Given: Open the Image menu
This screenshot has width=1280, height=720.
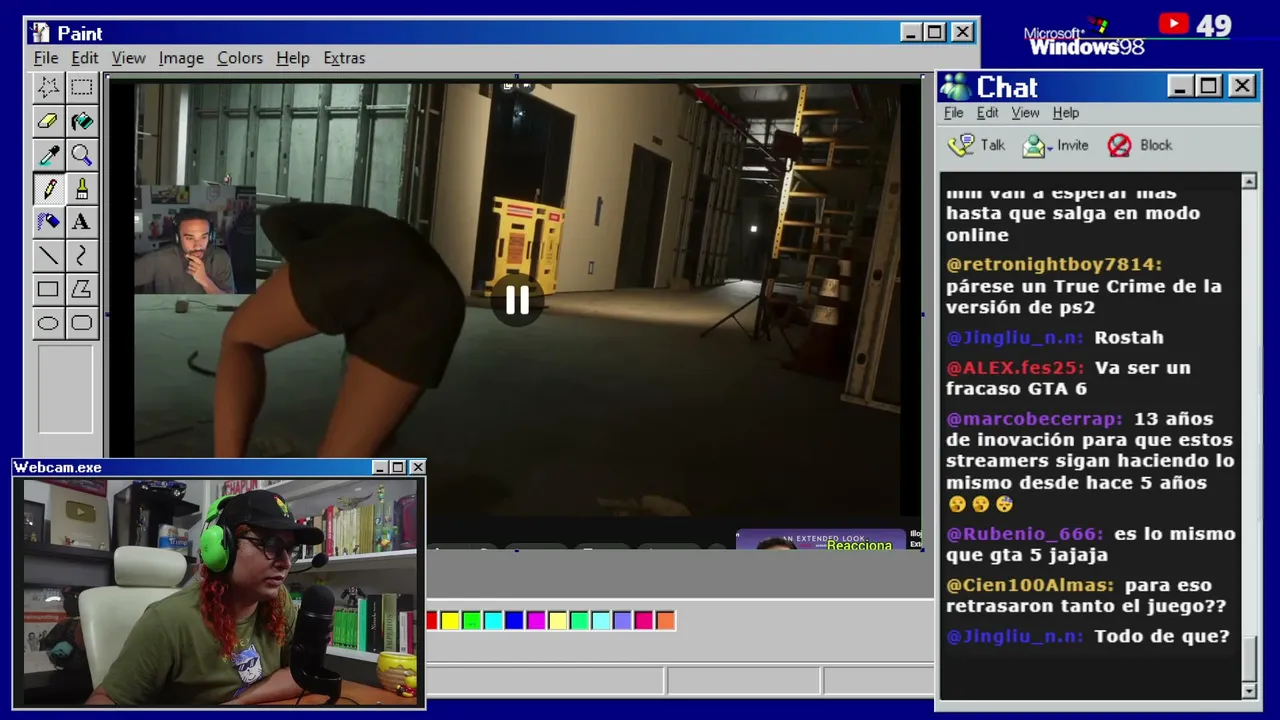Looking at the screenshot, I should pyautogui.click(x=181, y=58).
